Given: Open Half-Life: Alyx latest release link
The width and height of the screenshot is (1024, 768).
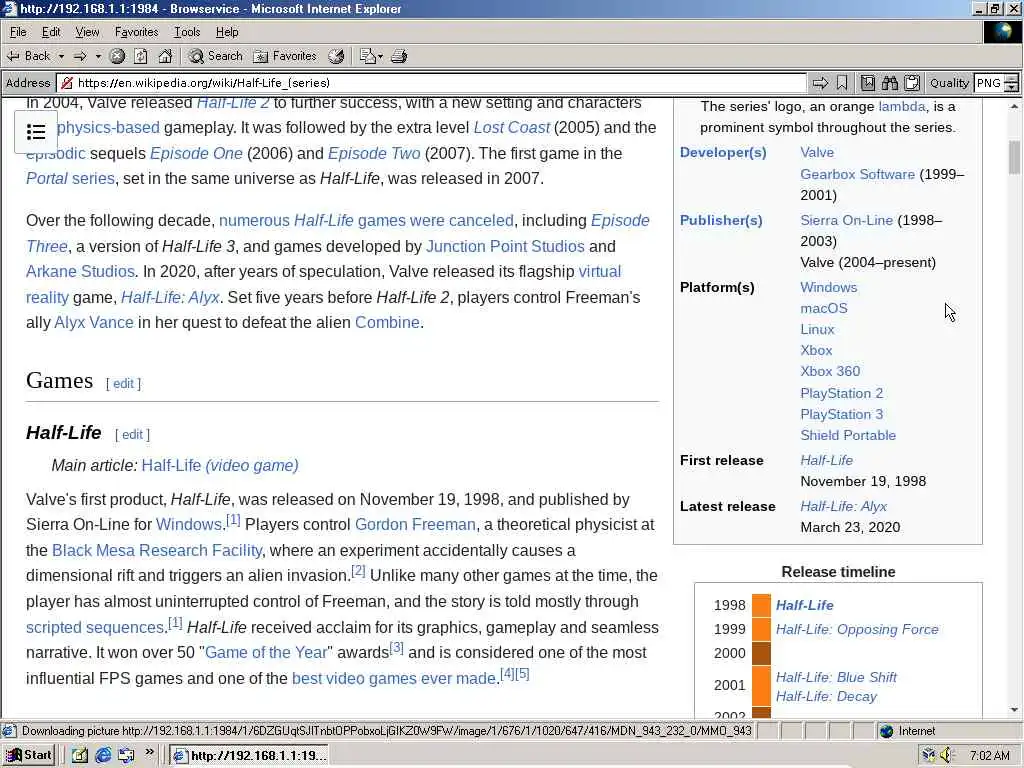Looking at the screenshot, I should pos(843,506).
